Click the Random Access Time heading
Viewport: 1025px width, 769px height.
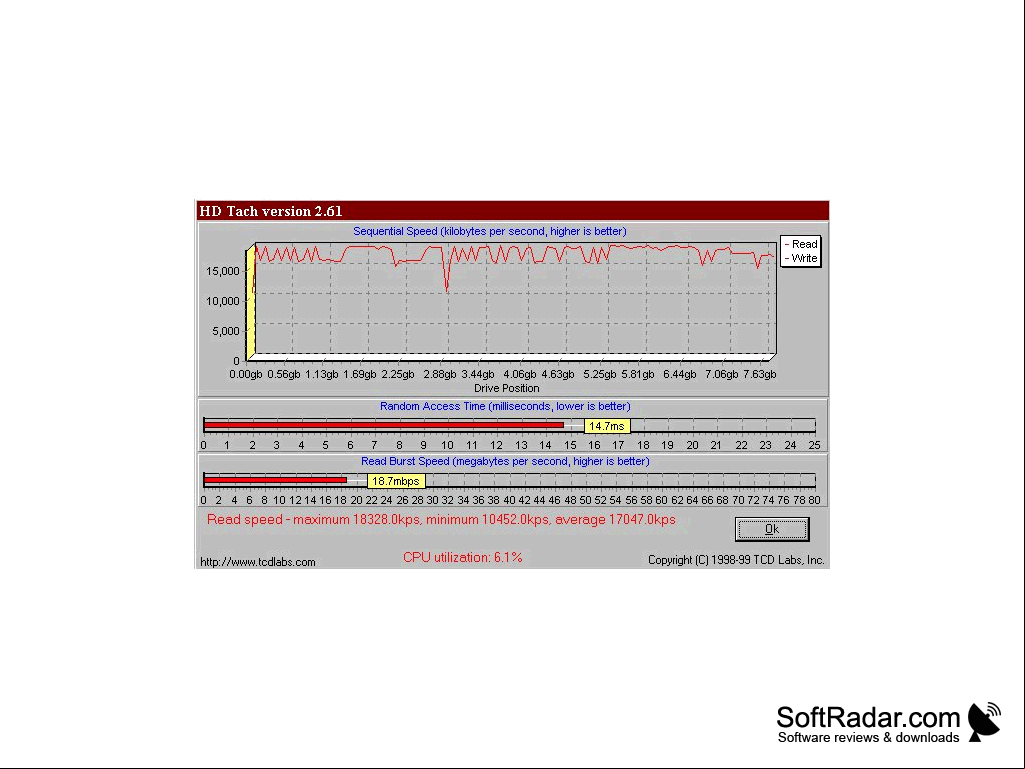click(x=505, y=406)
